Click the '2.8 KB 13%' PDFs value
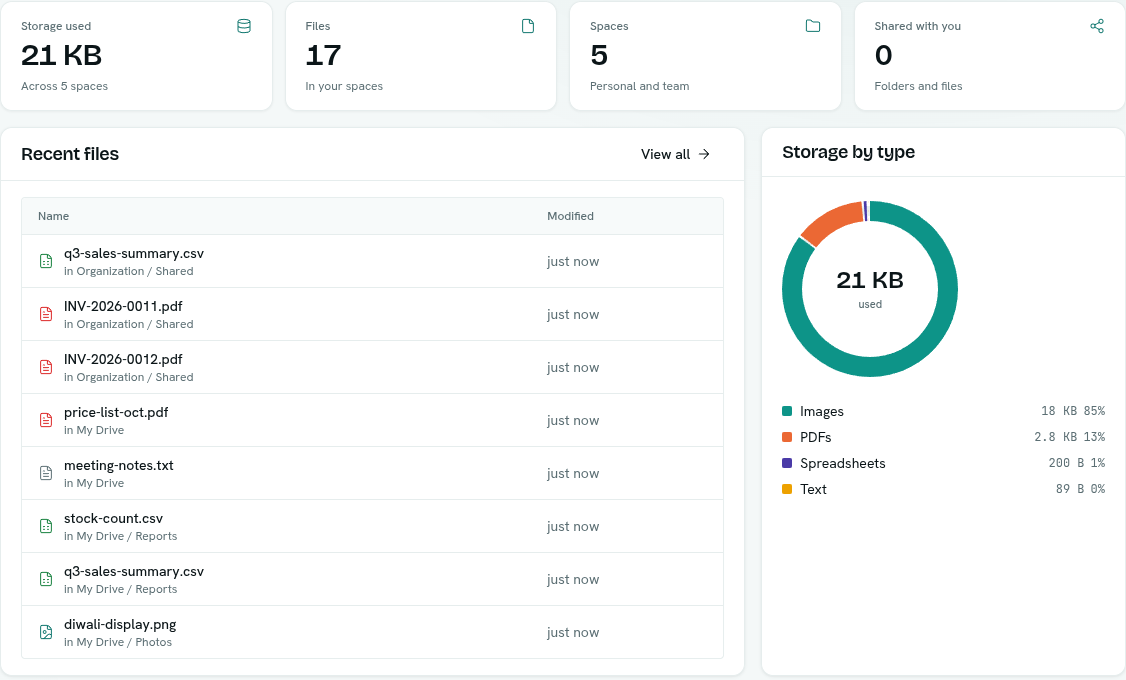The image size is (1126, 680). coord(1069,437)
